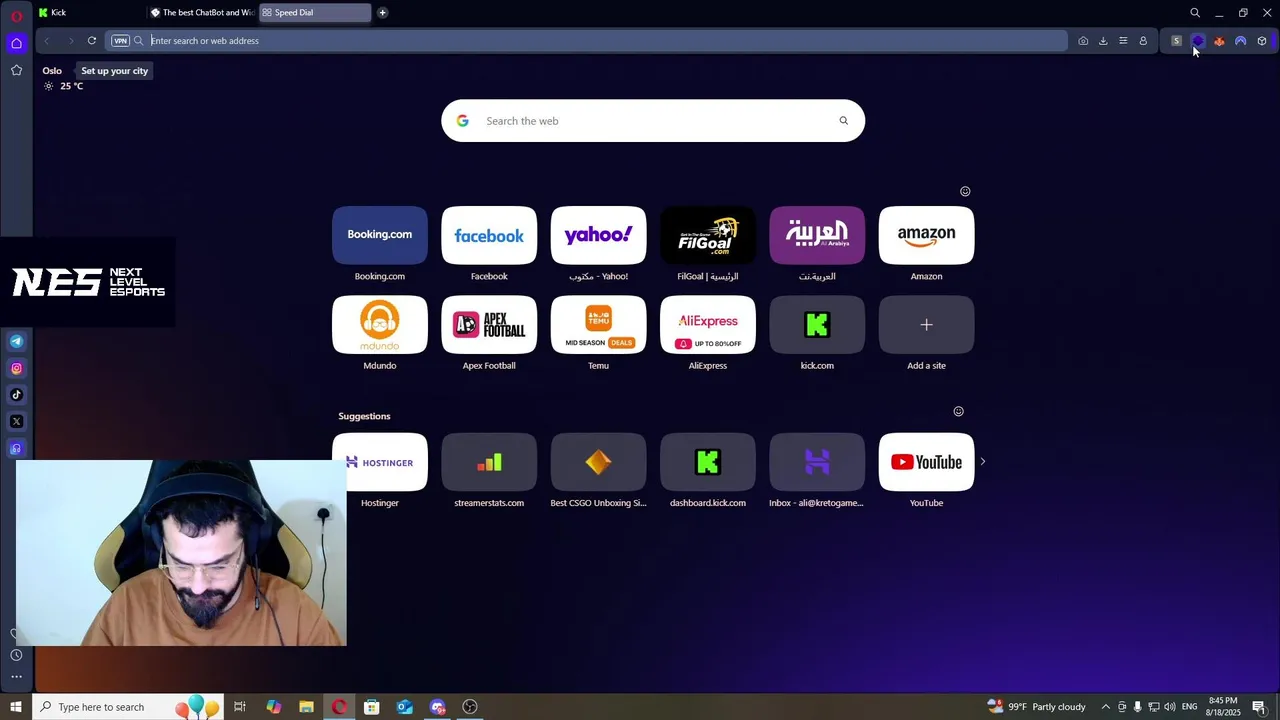
Task: Switch to the Kick tab
Action: [x=88, y=13]
